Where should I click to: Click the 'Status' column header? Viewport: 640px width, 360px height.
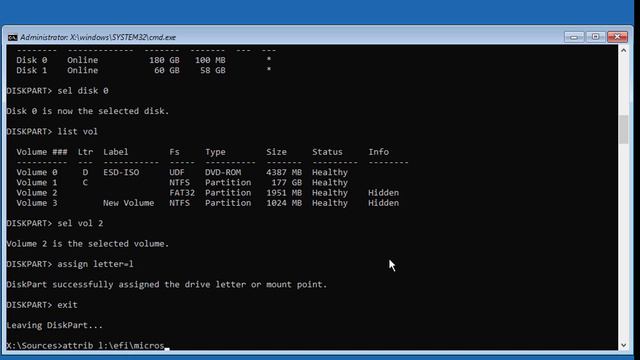pyautogui.click(x=327, y=152)
